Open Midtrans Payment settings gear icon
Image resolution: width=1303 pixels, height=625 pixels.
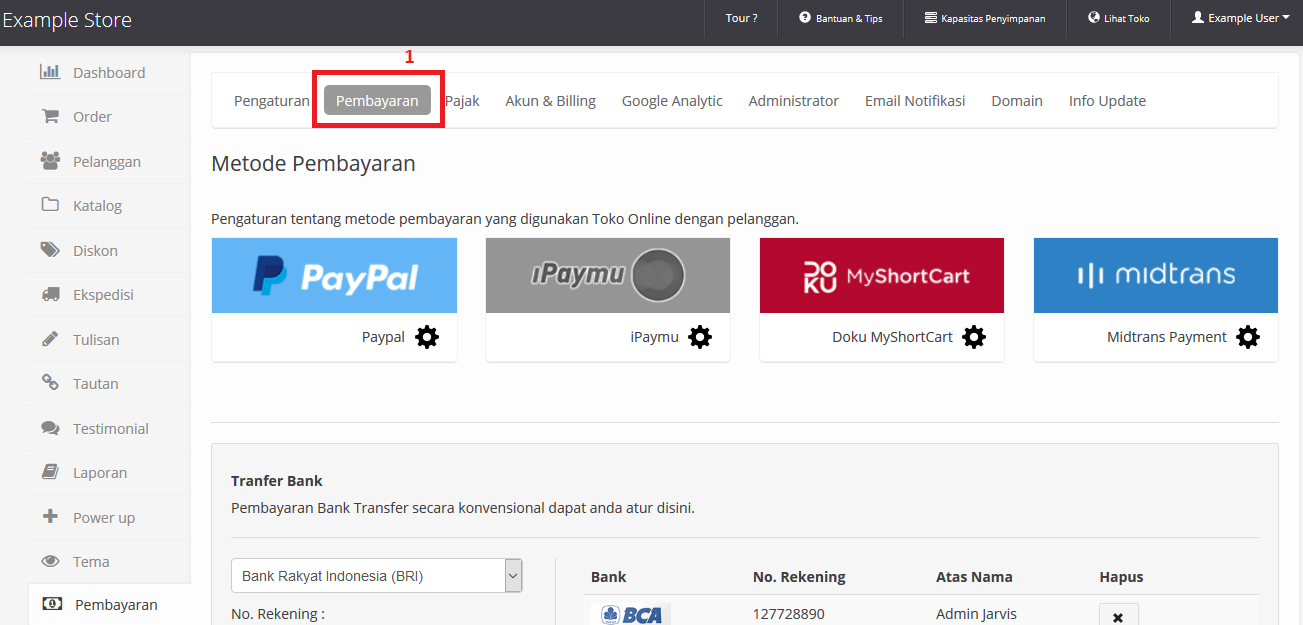point(1248,337)
